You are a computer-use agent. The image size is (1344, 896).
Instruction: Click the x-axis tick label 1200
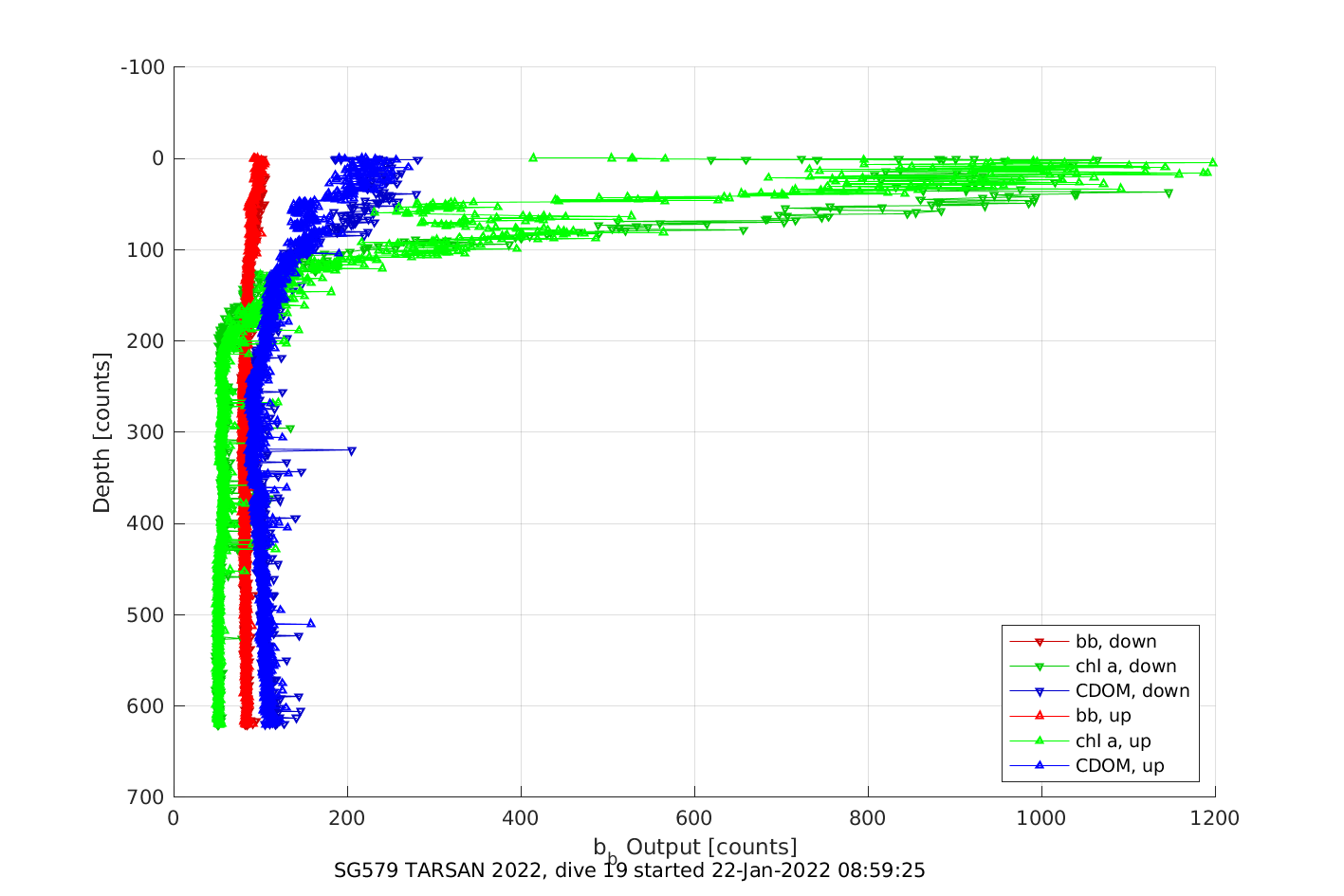1215,818
